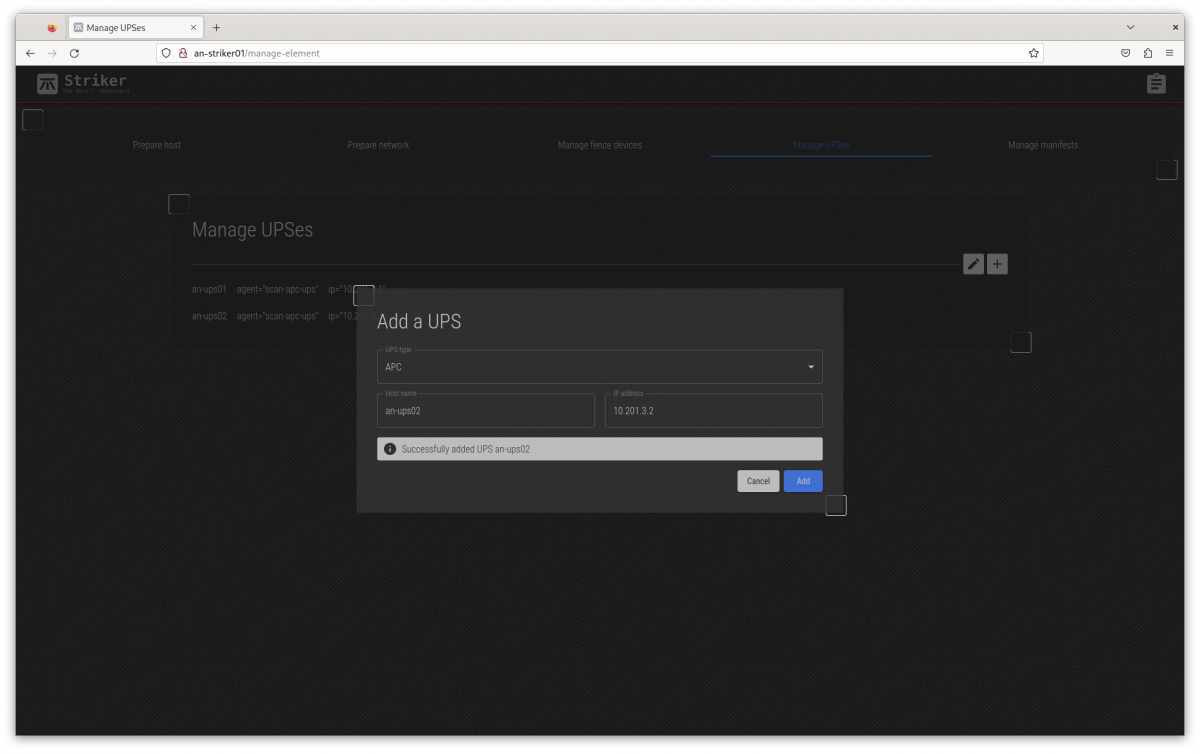Expand the UPS type dropdown
Viewport: 1200px width, 753px height.
click(599, 367)
